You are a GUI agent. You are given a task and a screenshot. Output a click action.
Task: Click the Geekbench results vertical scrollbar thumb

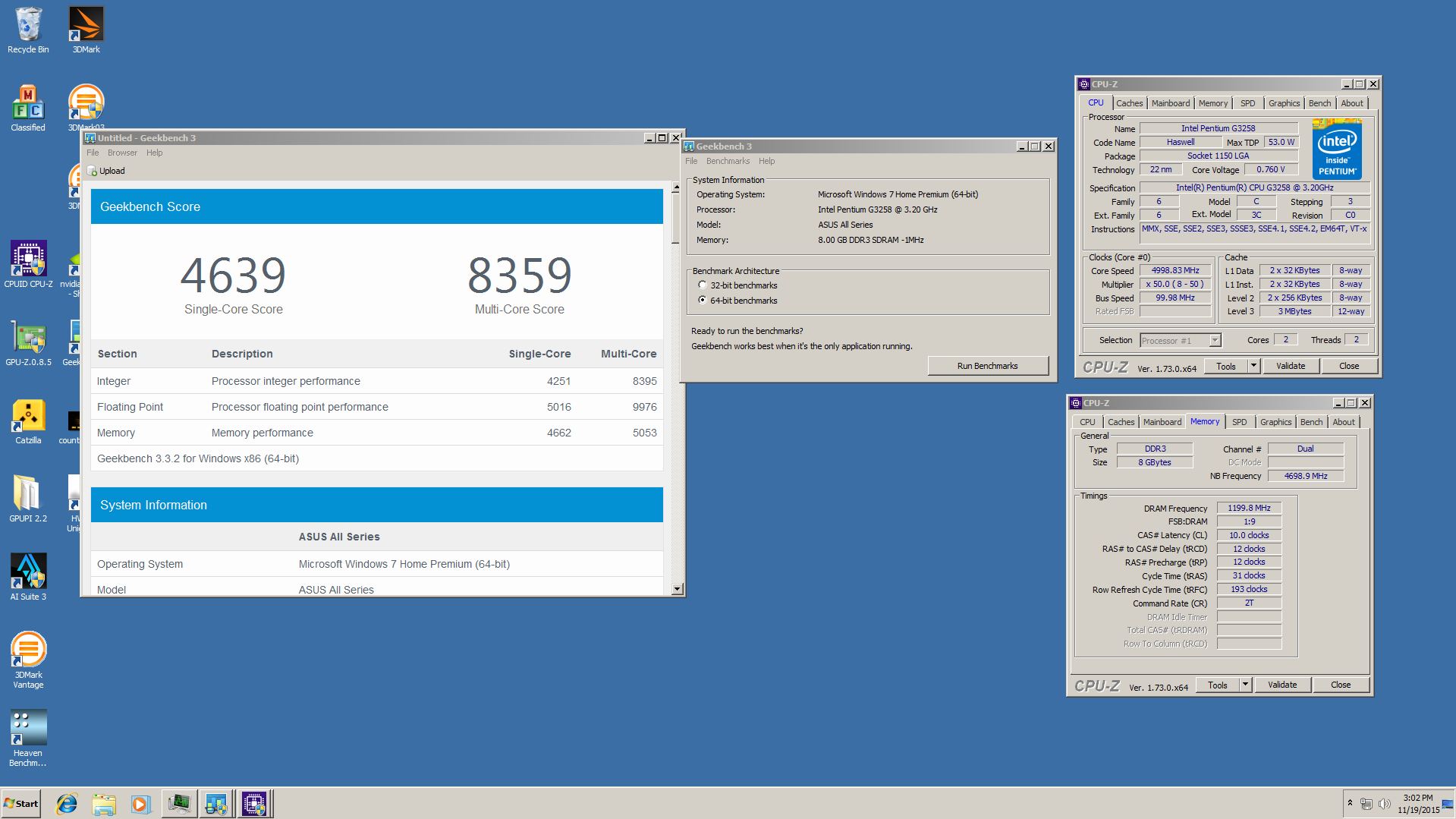pos(675,219)
